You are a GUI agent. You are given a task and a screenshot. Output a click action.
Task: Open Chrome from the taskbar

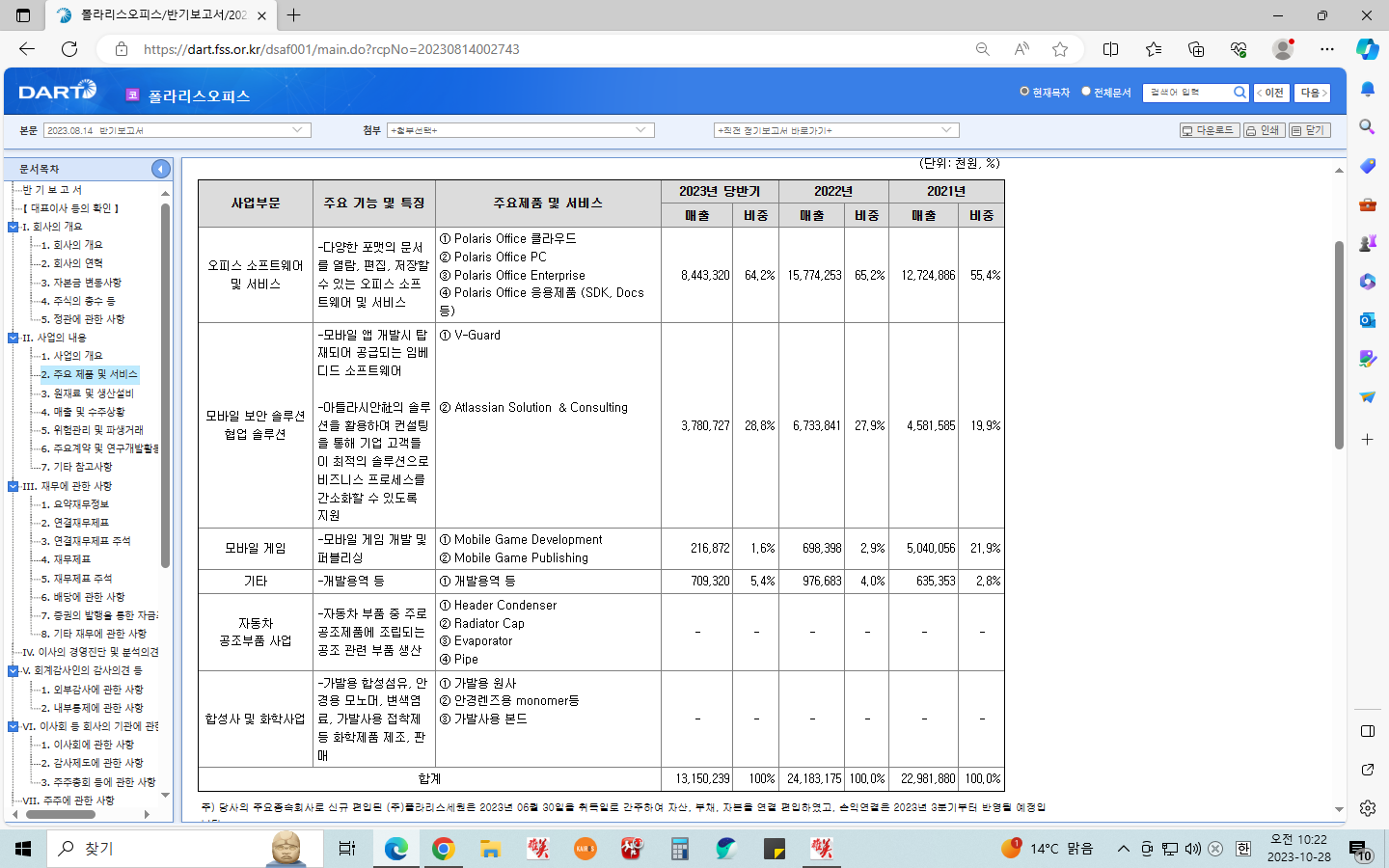[443, 849]
